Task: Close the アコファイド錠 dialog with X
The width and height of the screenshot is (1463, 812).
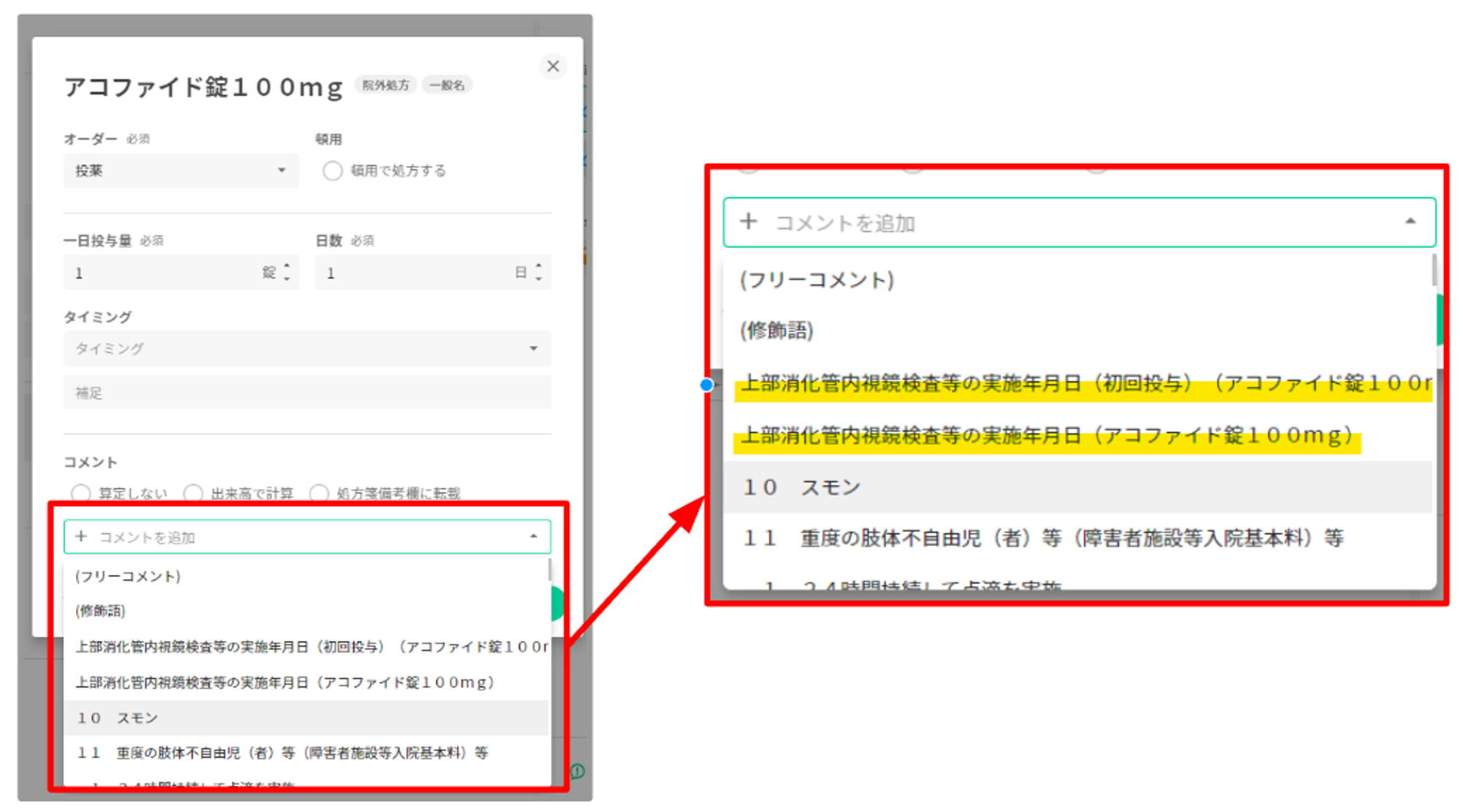Action: coord(553,66)
